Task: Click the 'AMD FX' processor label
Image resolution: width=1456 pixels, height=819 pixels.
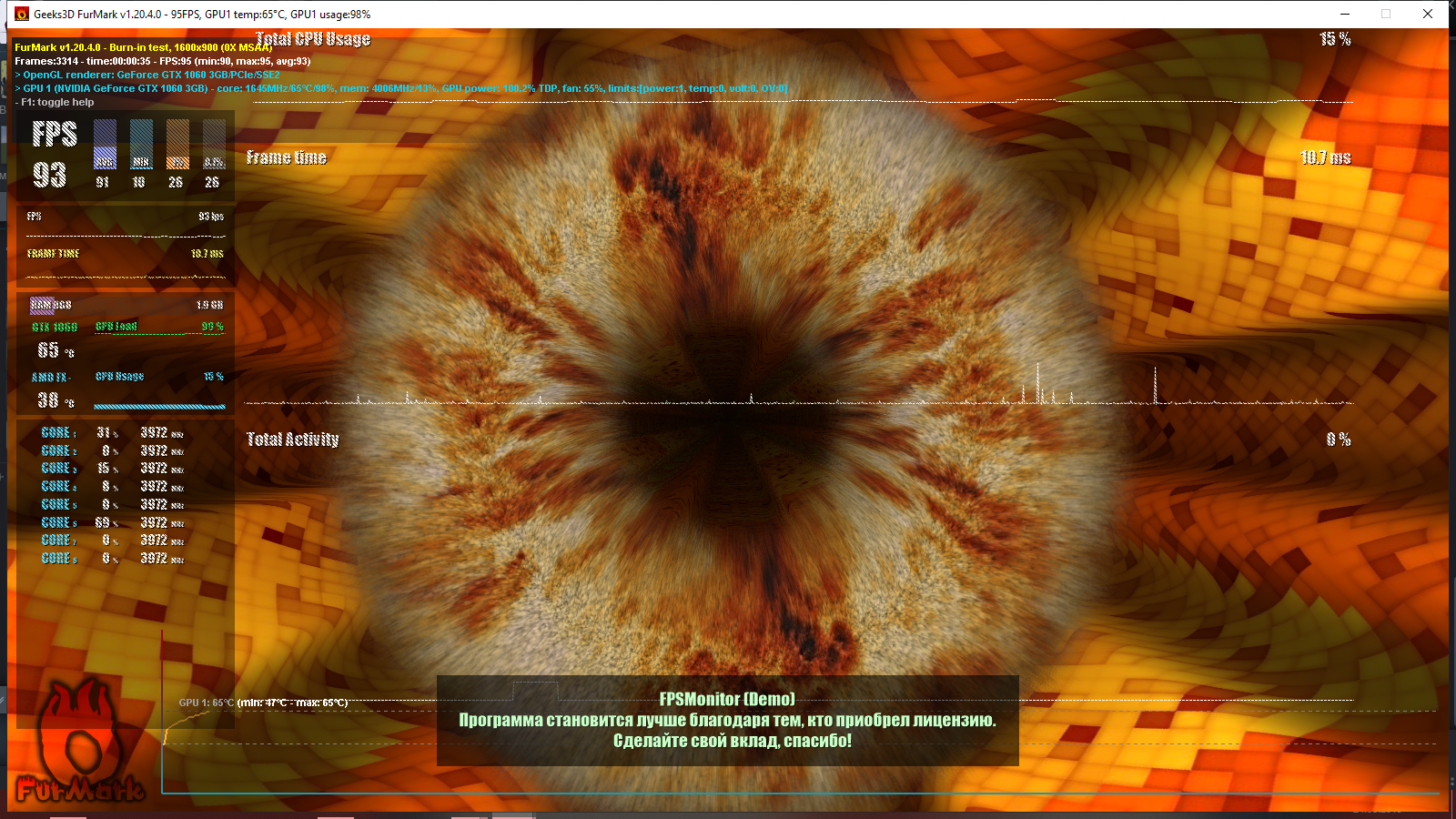Action: tap(52, 377)
